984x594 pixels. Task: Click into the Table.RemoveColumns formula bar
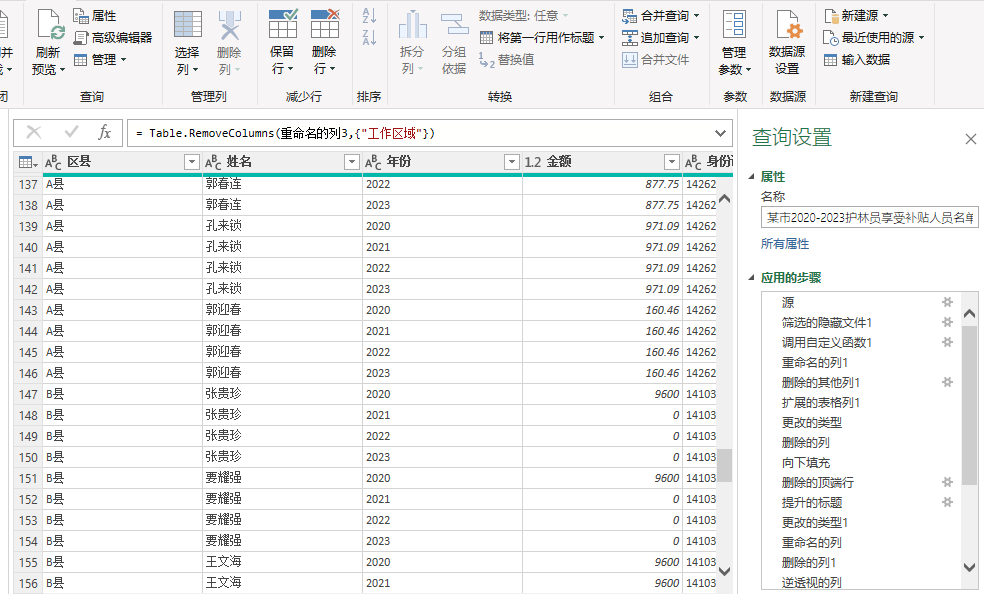point(419,133)
